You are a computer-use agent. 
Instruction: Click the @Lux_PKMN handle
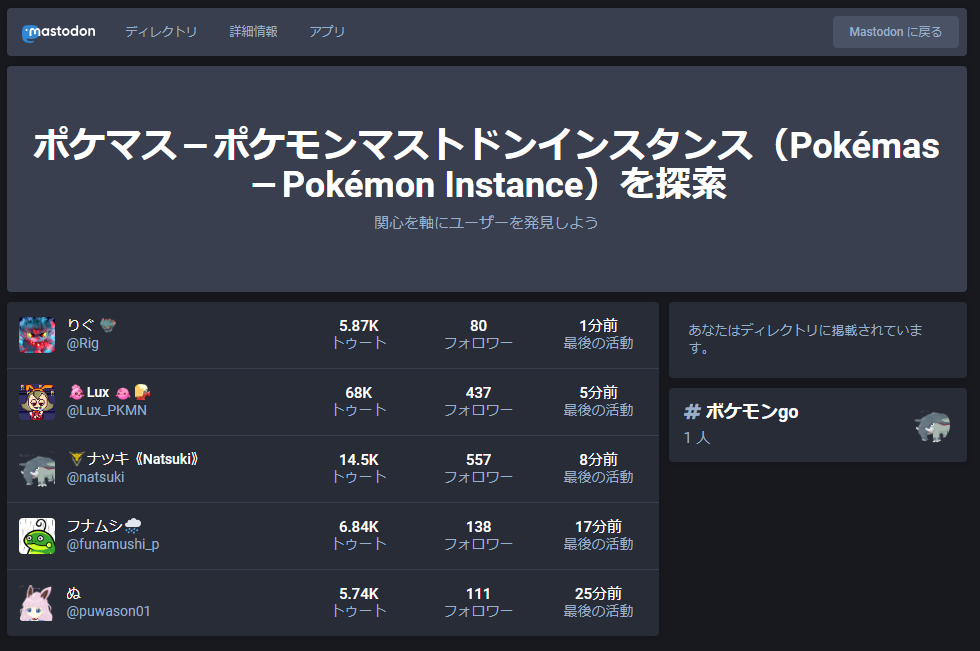click(x=107, y=410)
